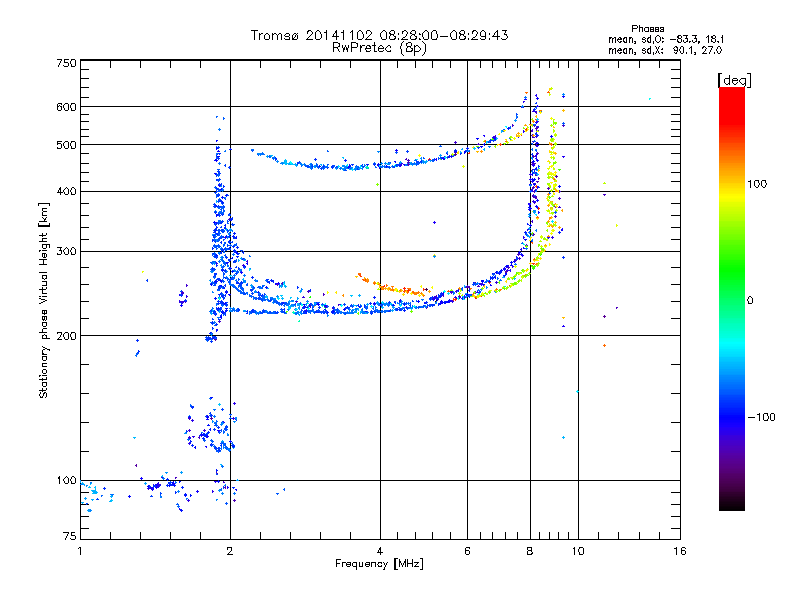Click the y-axis tick label '75'

click(x=70, y=536)
